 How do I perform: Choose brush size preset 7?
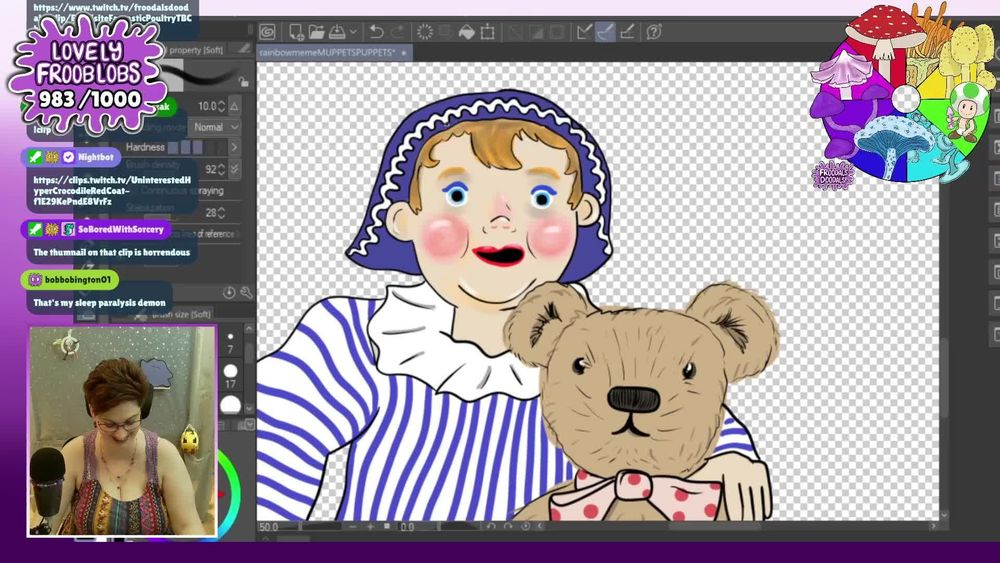click(x=230, y=342)
